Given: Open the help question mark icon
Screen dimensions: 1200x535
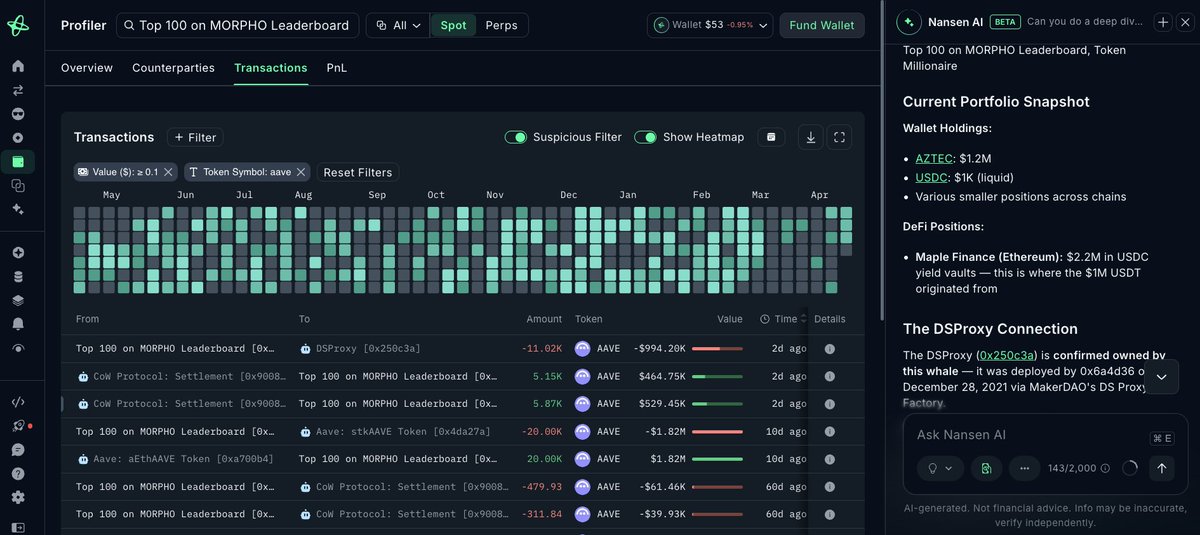Looking at the screenshot, I should [x=18, y=474].
